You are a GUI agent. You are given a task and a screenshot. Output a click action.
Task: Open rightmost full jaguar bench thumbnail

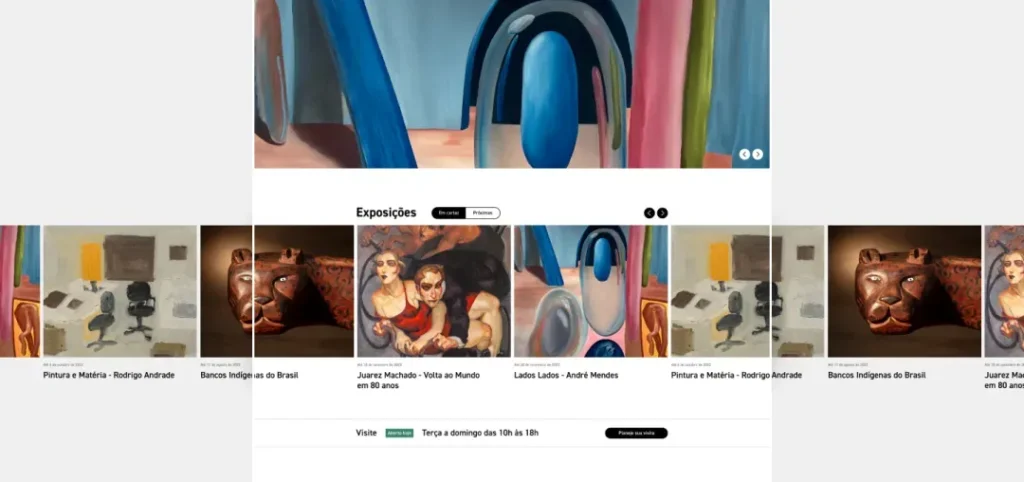[904, 291]
